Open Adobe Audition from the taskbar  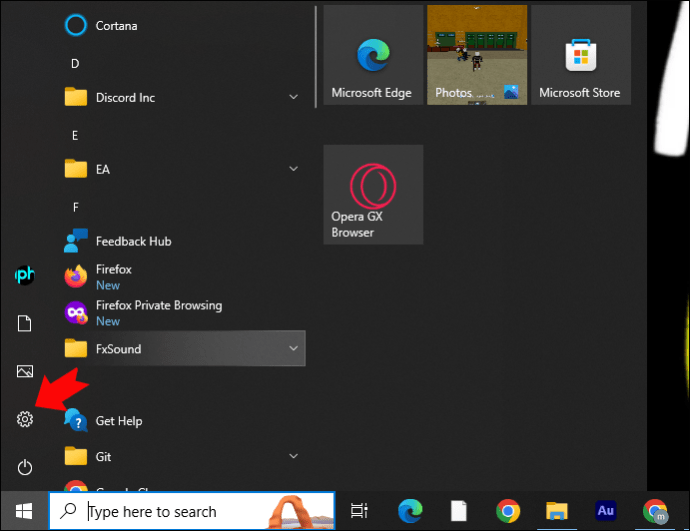coord(606,511)
